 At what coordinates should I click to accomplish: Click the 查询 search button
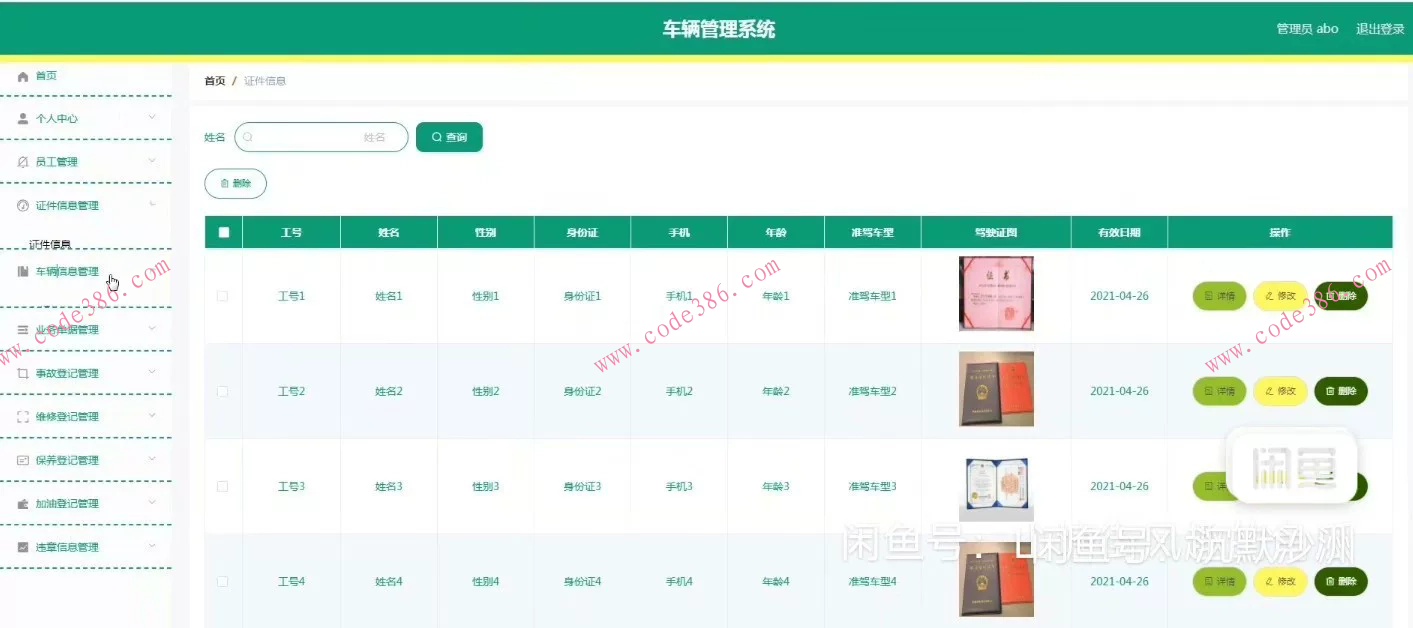pyautogui.click(x=449, y=137)
